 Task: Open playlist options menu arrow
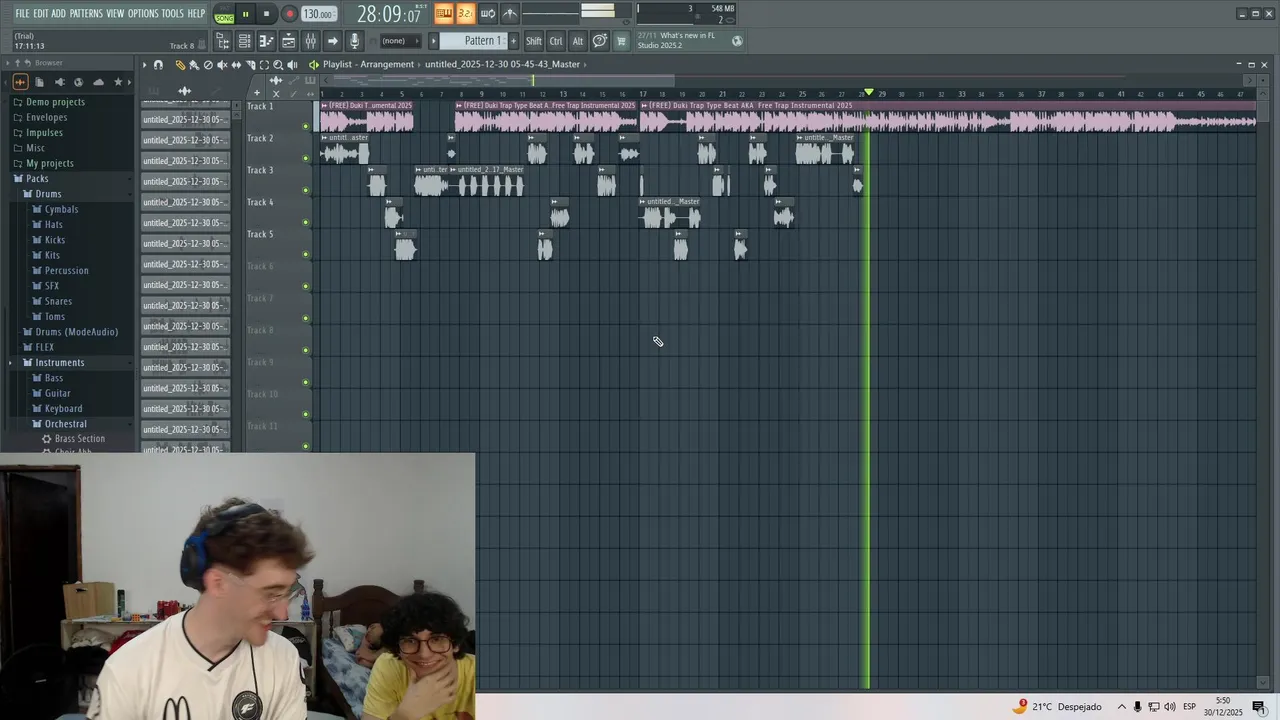click(x=145, y=65)
